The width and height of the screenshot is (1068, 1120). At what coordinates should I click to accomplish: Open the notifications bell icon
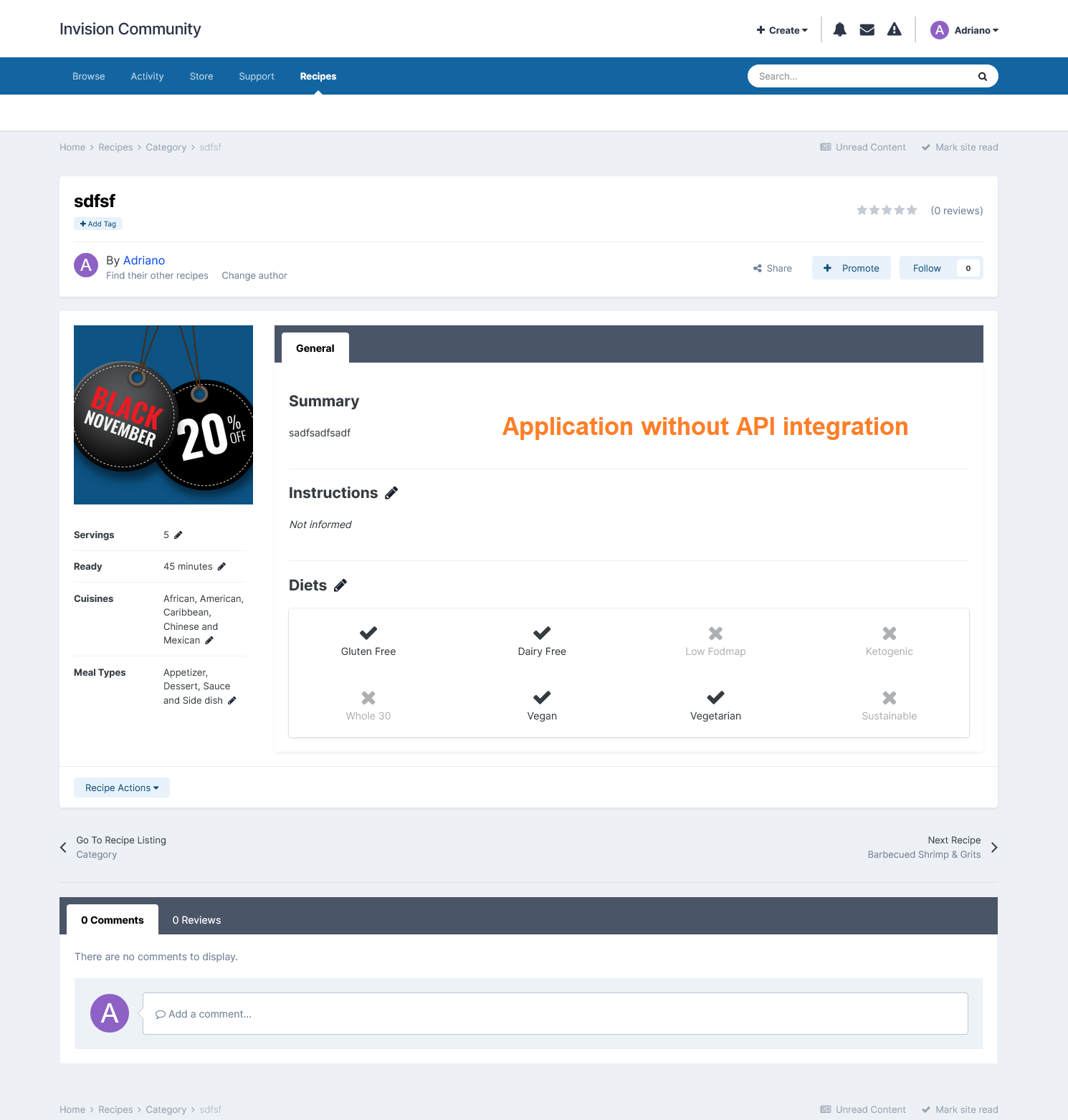point(839,29)
